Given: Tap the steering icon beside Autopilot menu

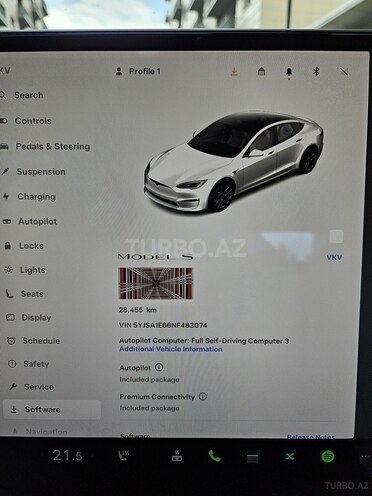Looking at the screenshot, I should [x=7, y=221].
